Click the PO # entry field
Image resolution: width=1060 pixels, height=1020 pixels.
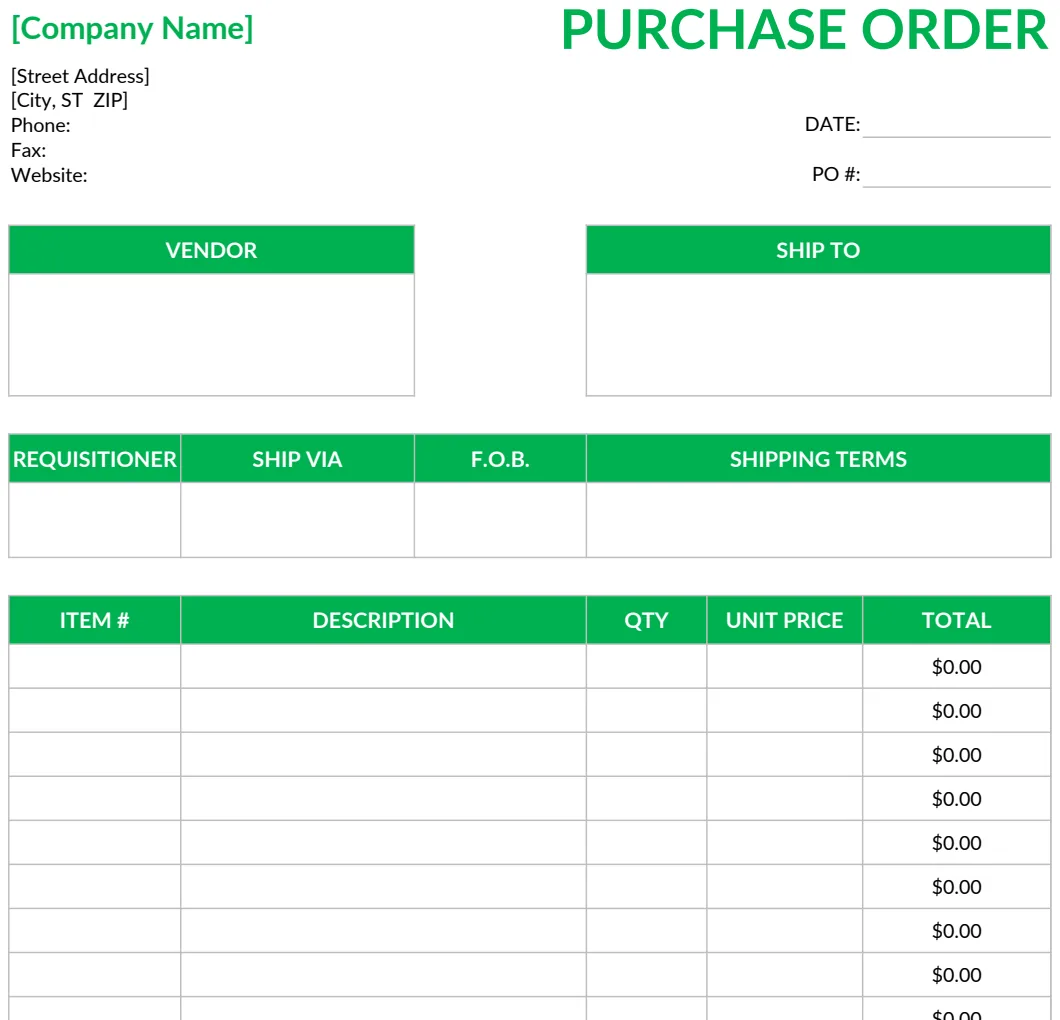(957, 174)
